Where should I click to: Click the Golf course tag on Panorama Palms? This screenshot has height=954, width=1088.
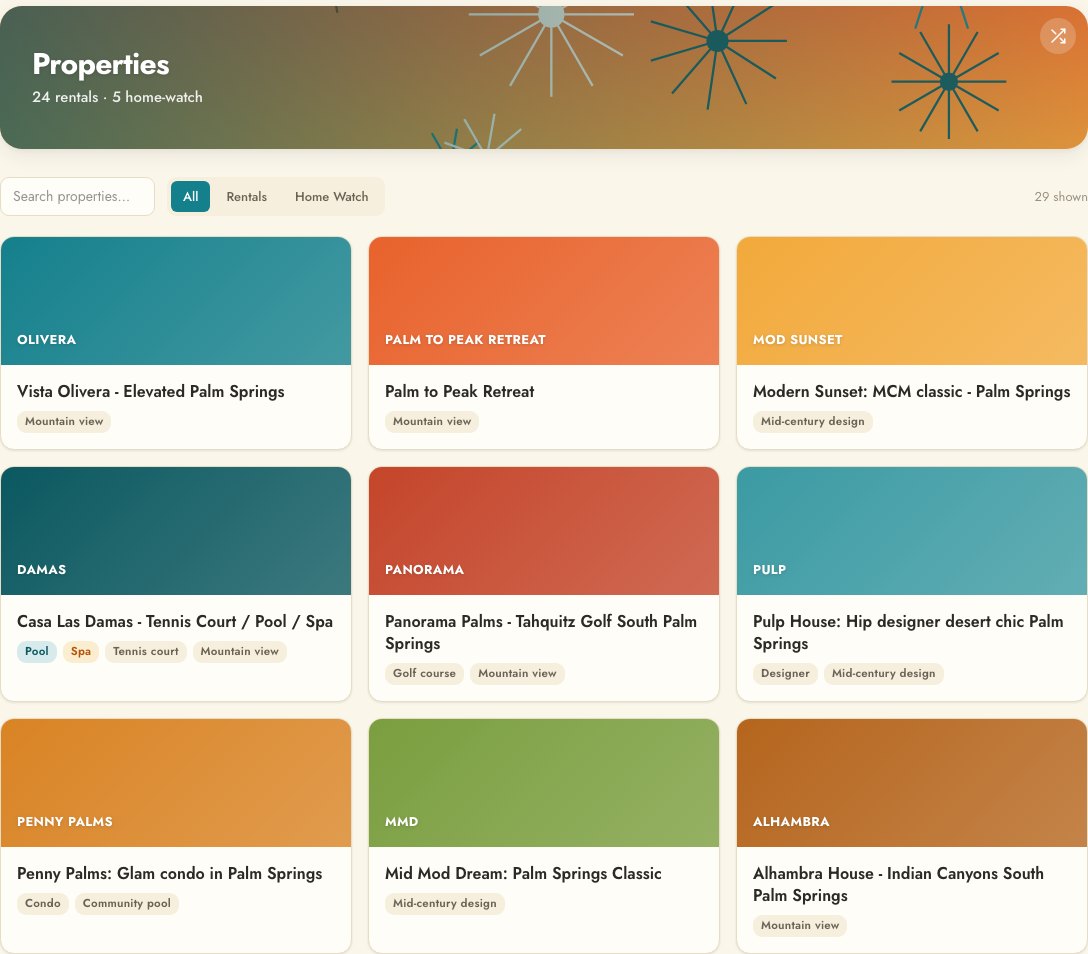tap(424, 673)
